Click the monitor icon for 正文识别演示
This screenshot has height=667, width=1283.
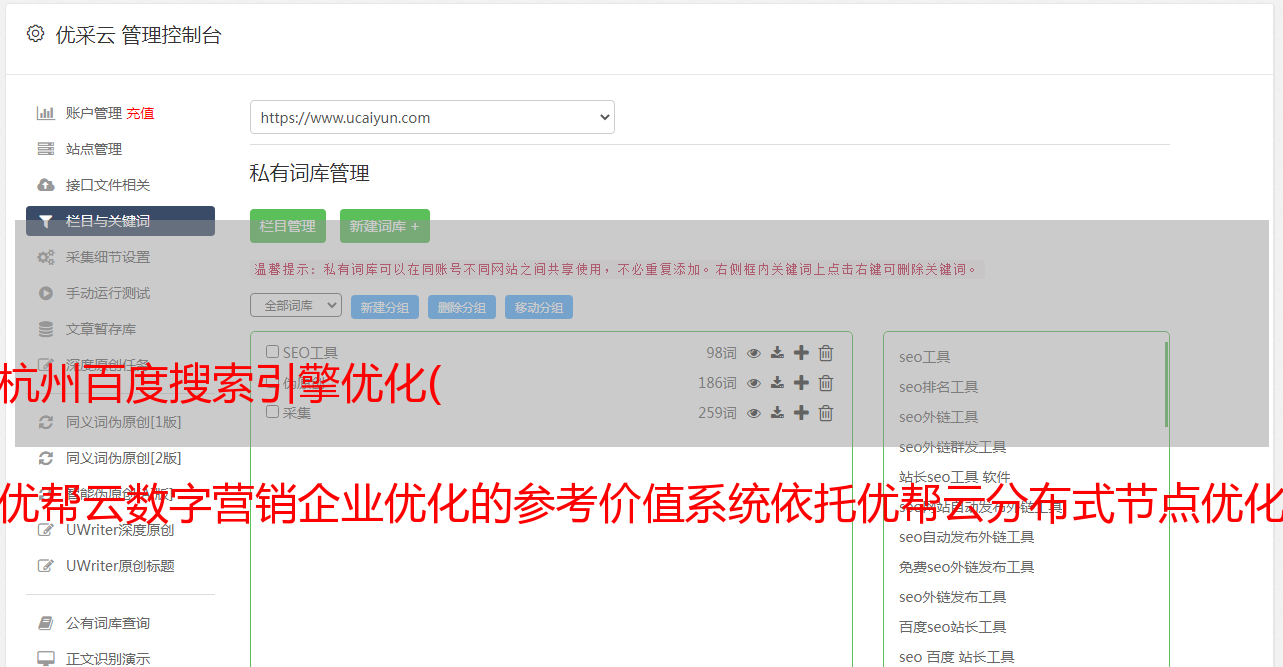46,659
